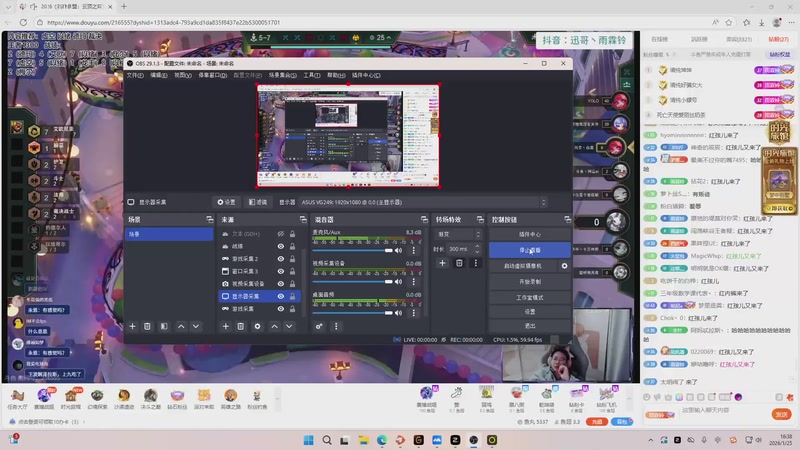Hide the 战绩 source with eye icon
800x450 pixels.
281,246
